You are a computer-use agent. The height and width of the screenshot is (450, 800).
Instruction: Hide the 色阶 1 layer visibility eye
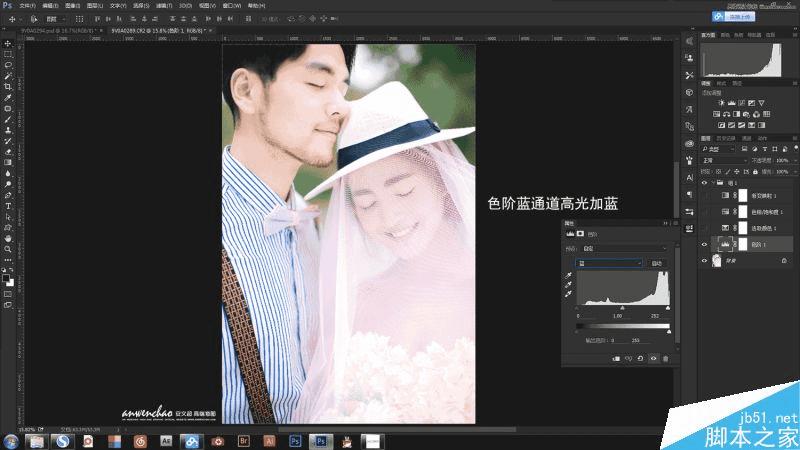tap(704, 243)
